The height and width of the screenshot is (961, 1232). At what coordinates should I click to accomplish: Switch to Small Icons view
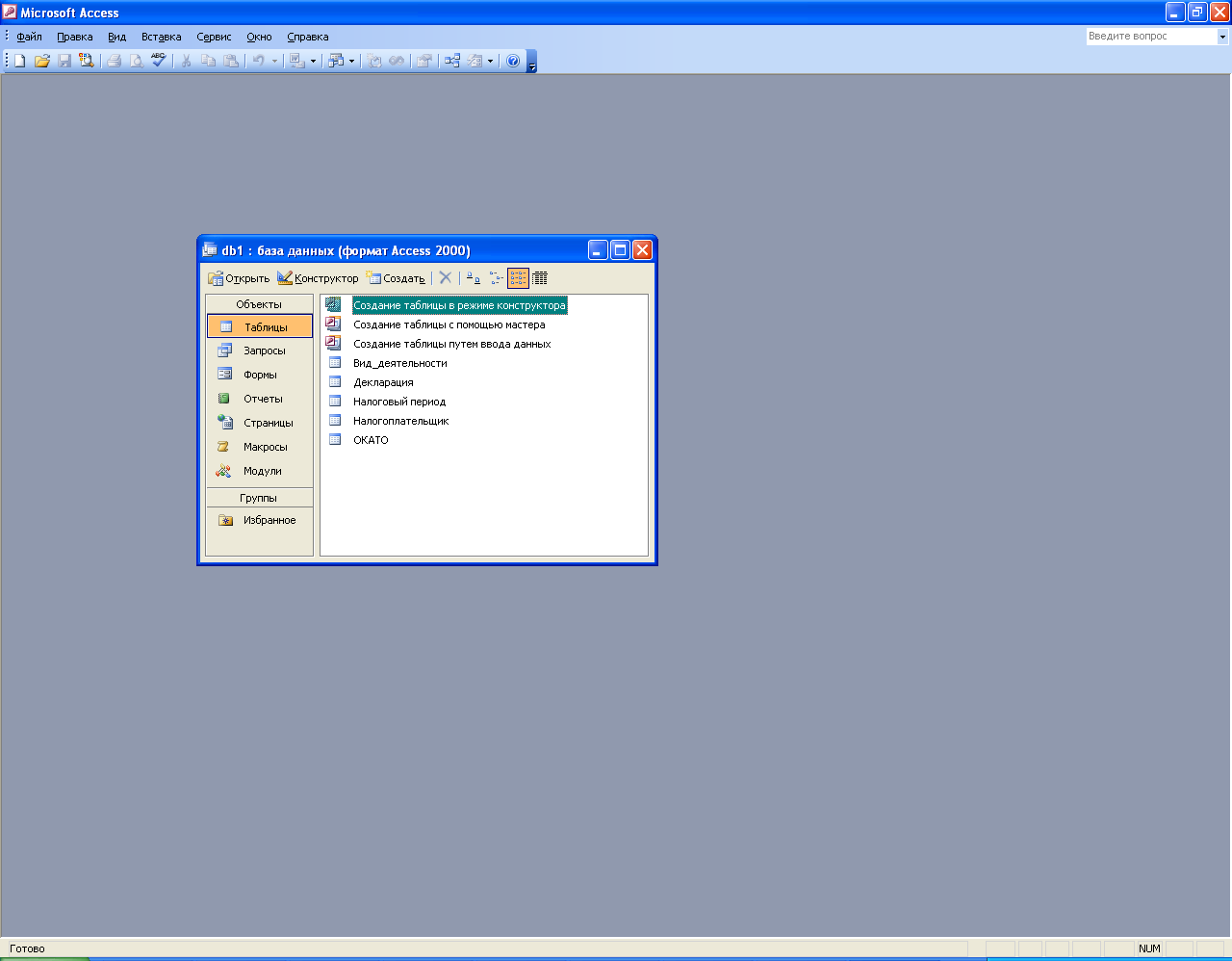pos(496,278)
